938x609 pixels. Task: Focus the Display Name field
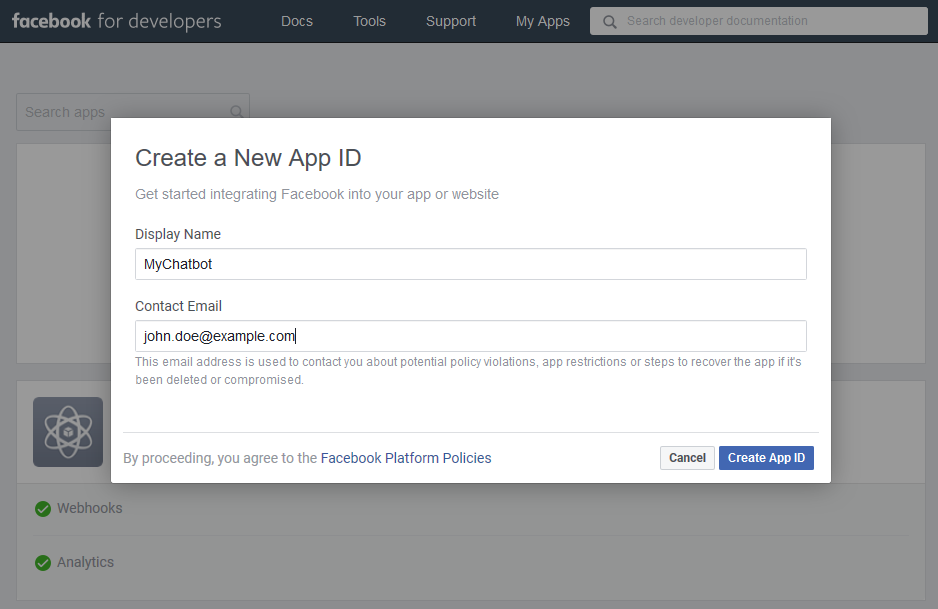pos(471,264)
